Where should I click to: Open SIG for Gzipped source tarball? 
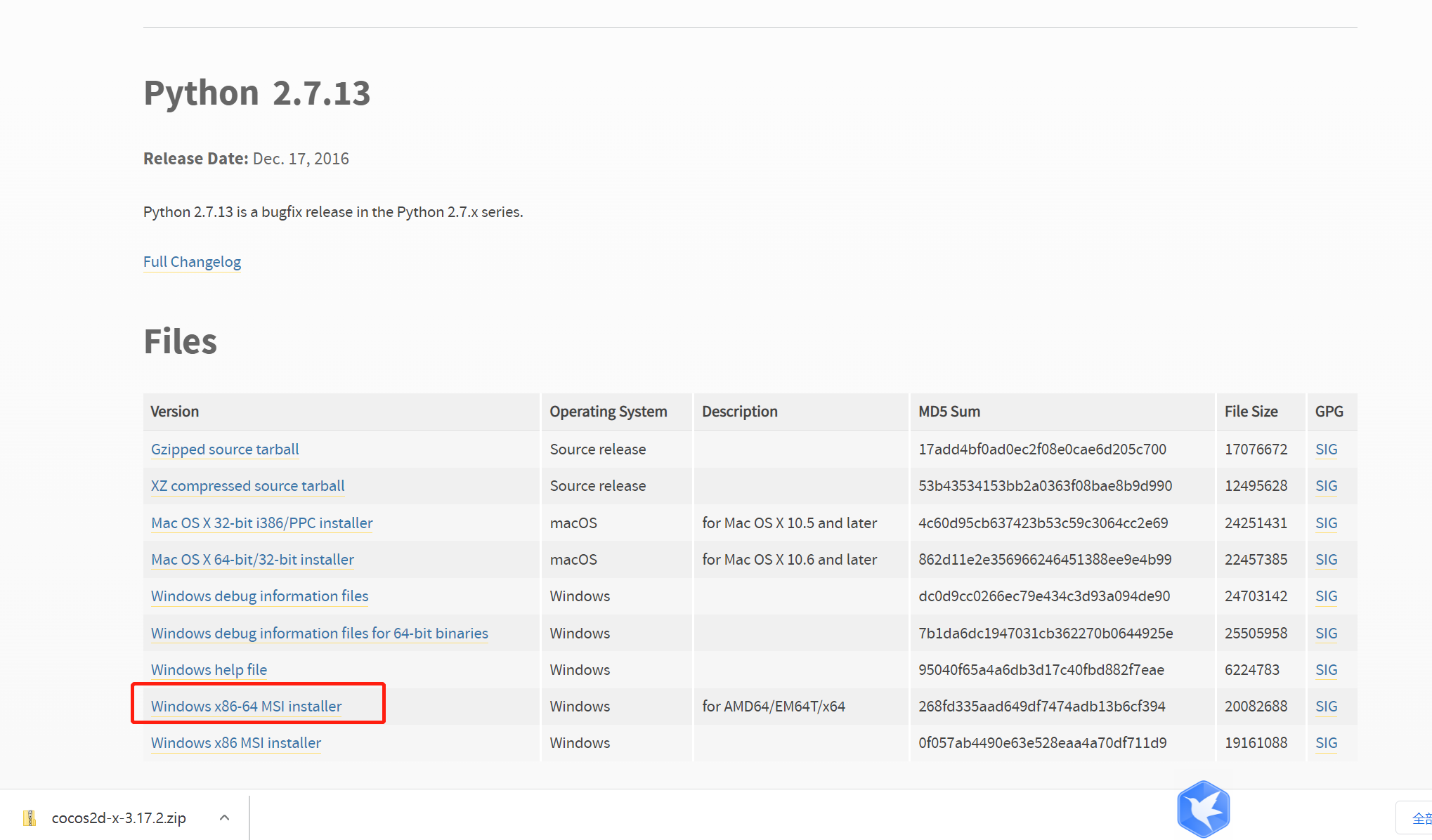(1326, 449)
